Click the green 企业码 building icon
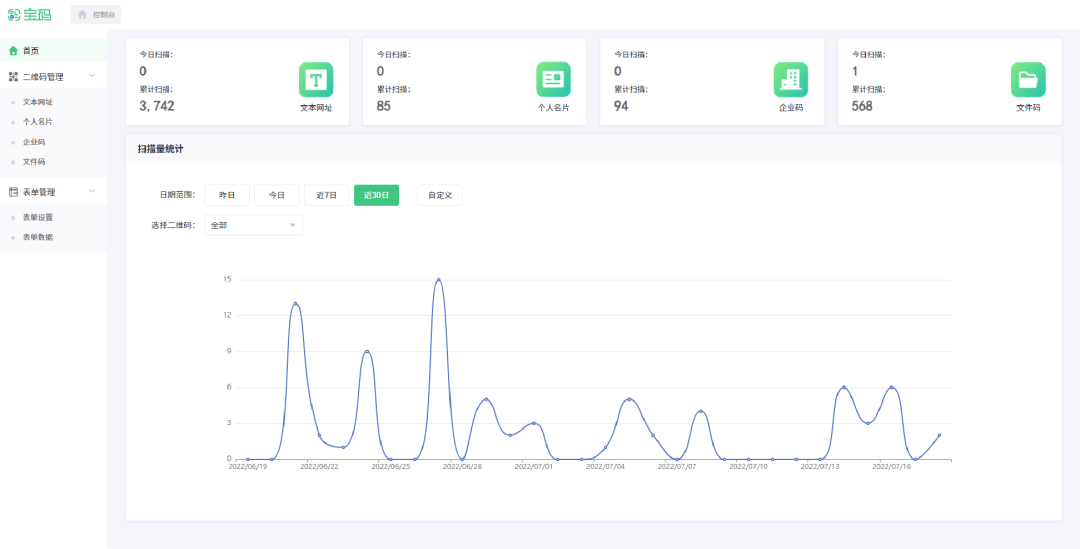The width and height of the screenshot is (1080, 549). [790, 80]
